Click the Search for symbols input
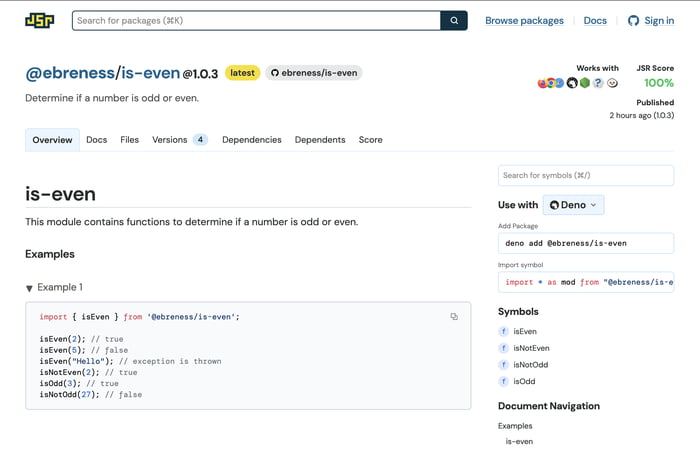This screenshot has height=461, width=700. coord(585,175)
